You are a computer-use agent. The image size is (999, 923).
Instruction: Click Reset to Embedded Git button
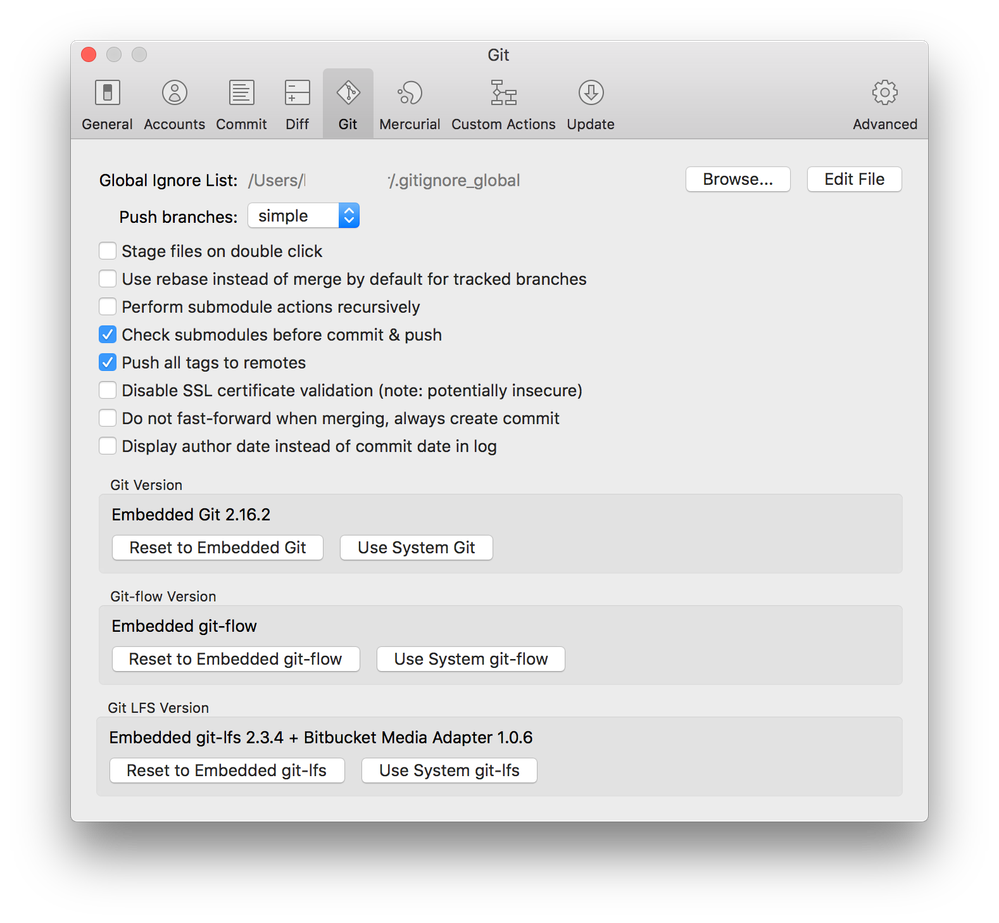click(x=217, y=548)
